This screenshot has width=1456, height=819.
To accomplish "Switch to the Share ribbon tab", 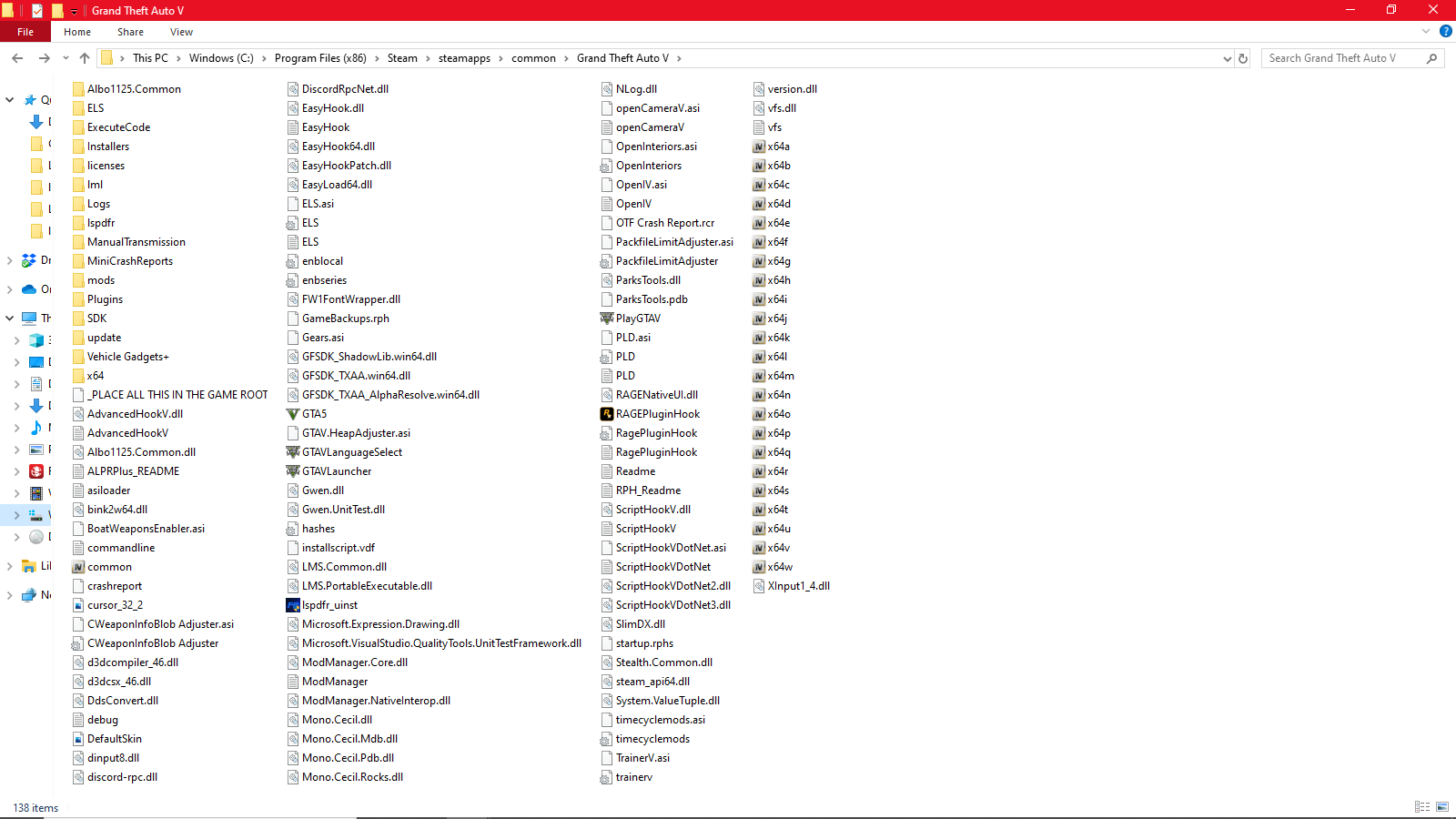I will tap(130, 32).
